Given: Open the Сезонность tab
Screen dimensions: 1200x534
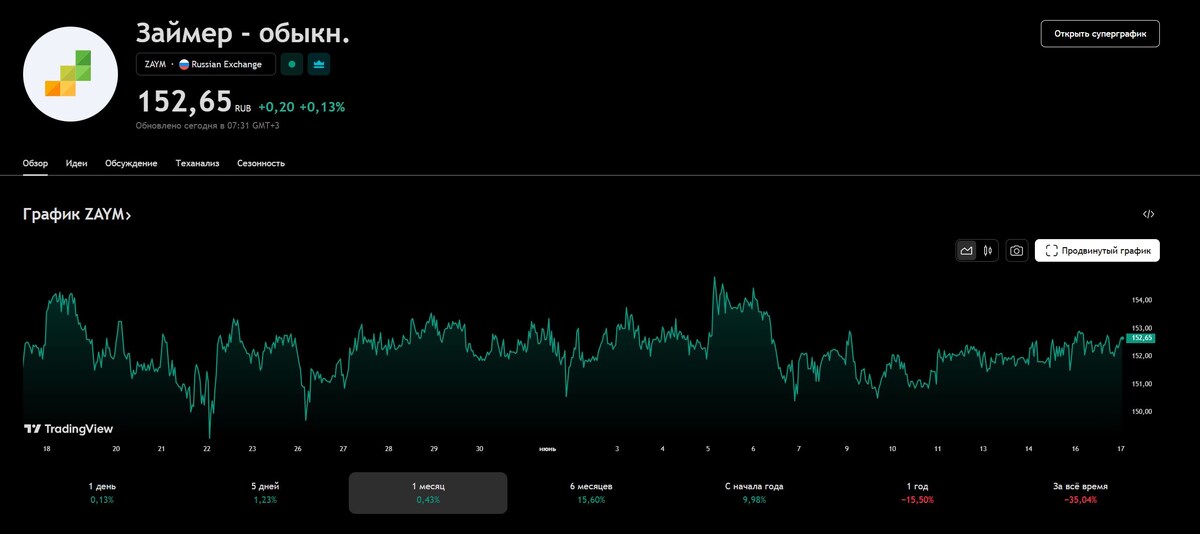Looking at the screenshot, I should (261, 163).
